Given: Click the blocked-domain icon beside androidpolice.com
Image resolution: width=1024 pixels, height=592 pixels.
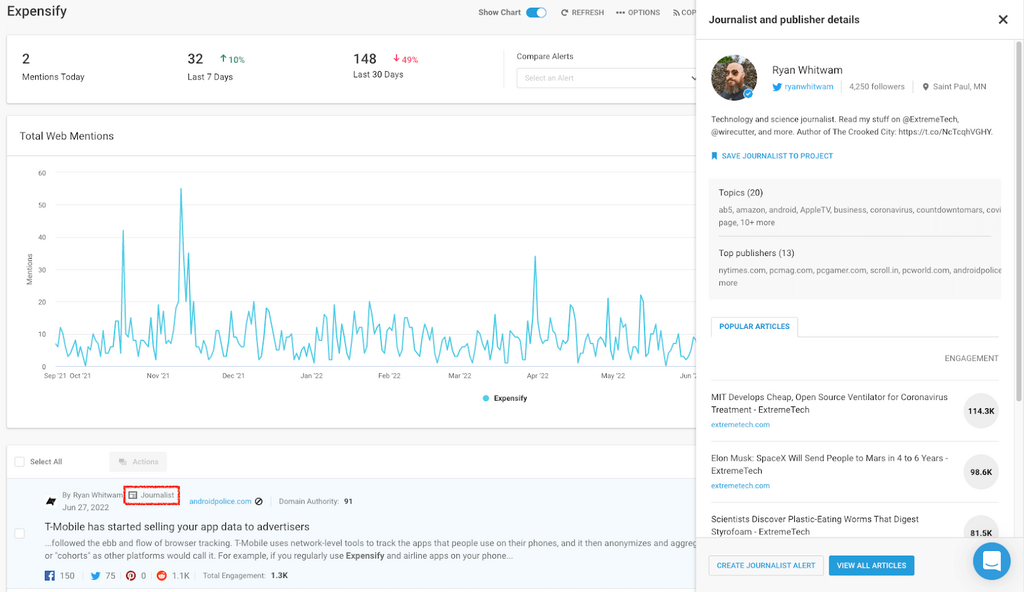Looking at the screenshot, I should [259, 501].
